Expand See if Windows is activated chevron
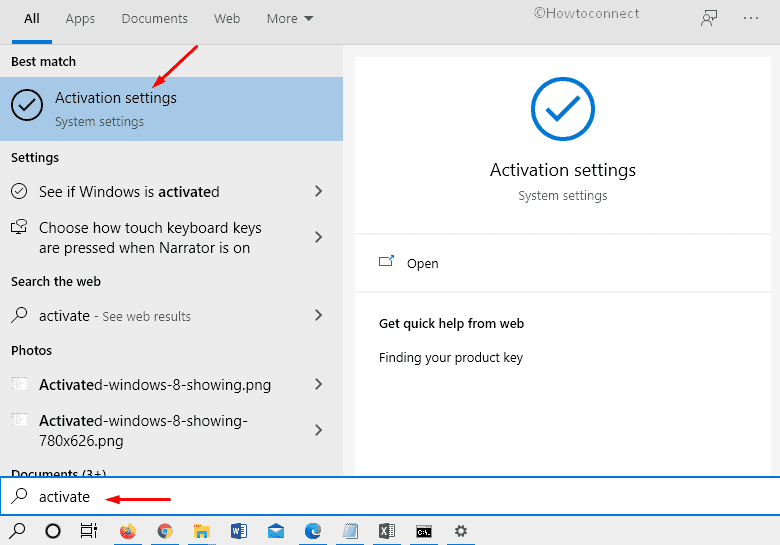Viewport: 780px width, 545px height. (319, 191)
